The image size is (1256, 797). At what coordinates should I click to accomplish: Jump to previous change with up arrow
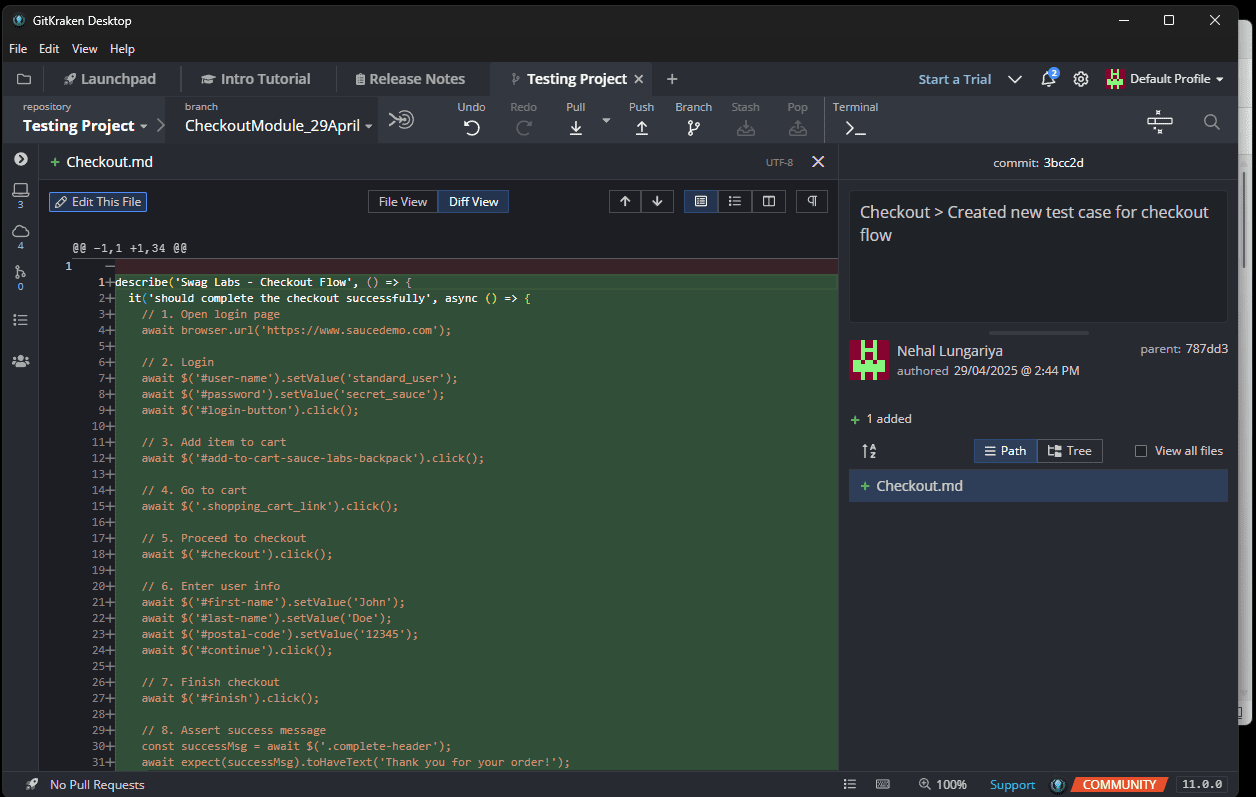(625, 201)
